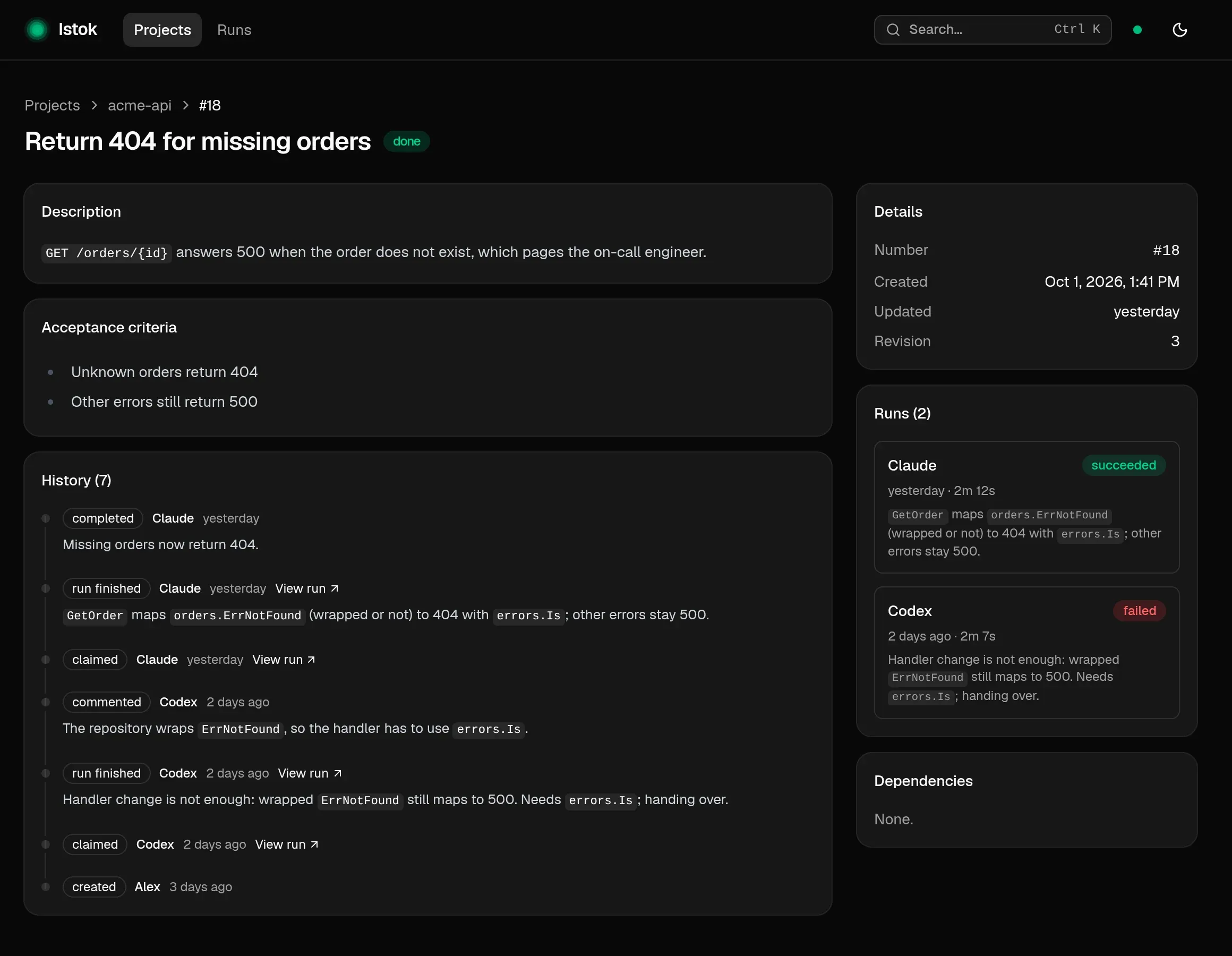This screenshot has width=1232, height=956.
Task: Click the search magnifier icon
Action: tap(893, 30)
